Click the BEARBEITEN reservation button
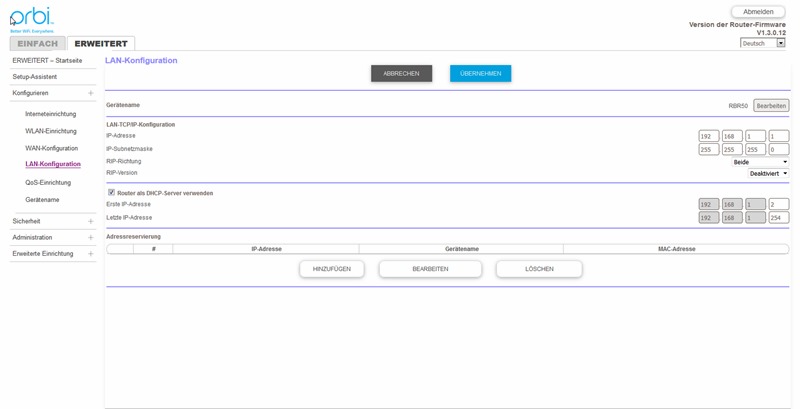 430,269
